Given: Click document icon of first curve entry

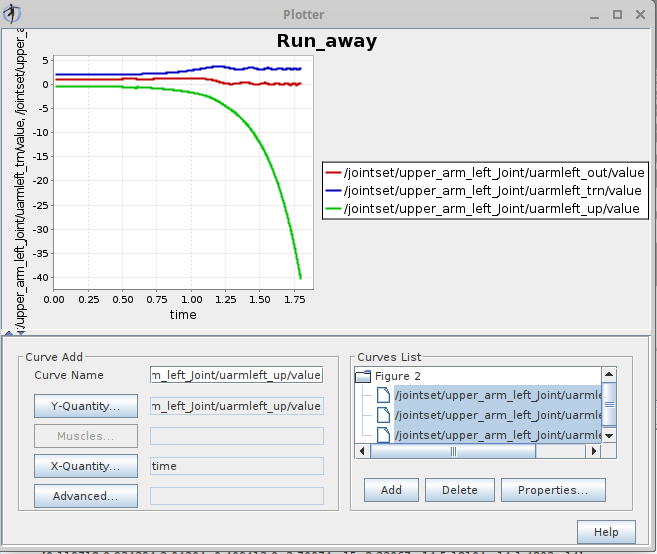Looking at the screenshot, I should click(x=383, y=395).
